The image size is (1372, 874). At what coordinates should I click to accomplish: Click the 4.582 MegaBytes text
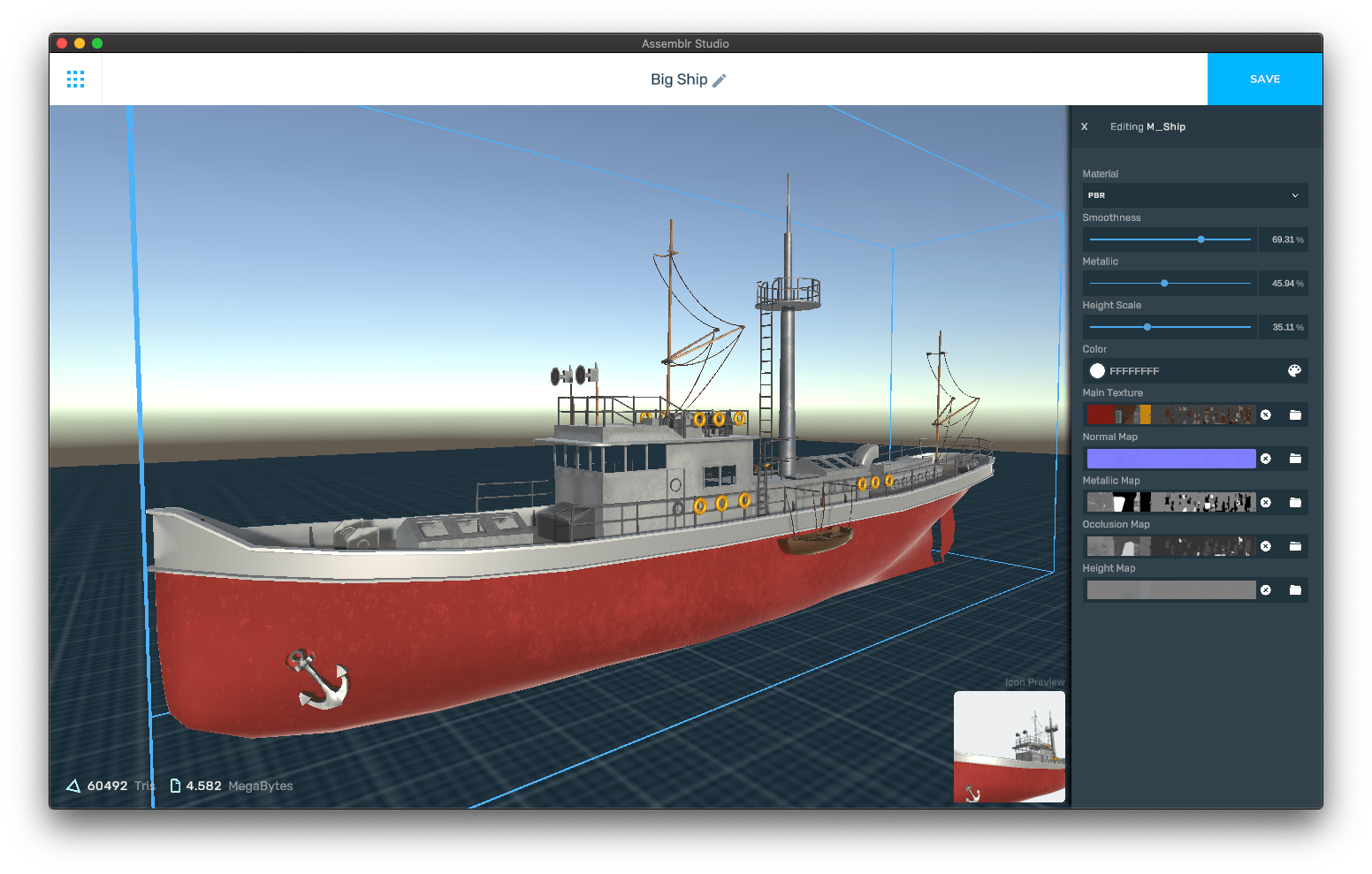[240, 786]
